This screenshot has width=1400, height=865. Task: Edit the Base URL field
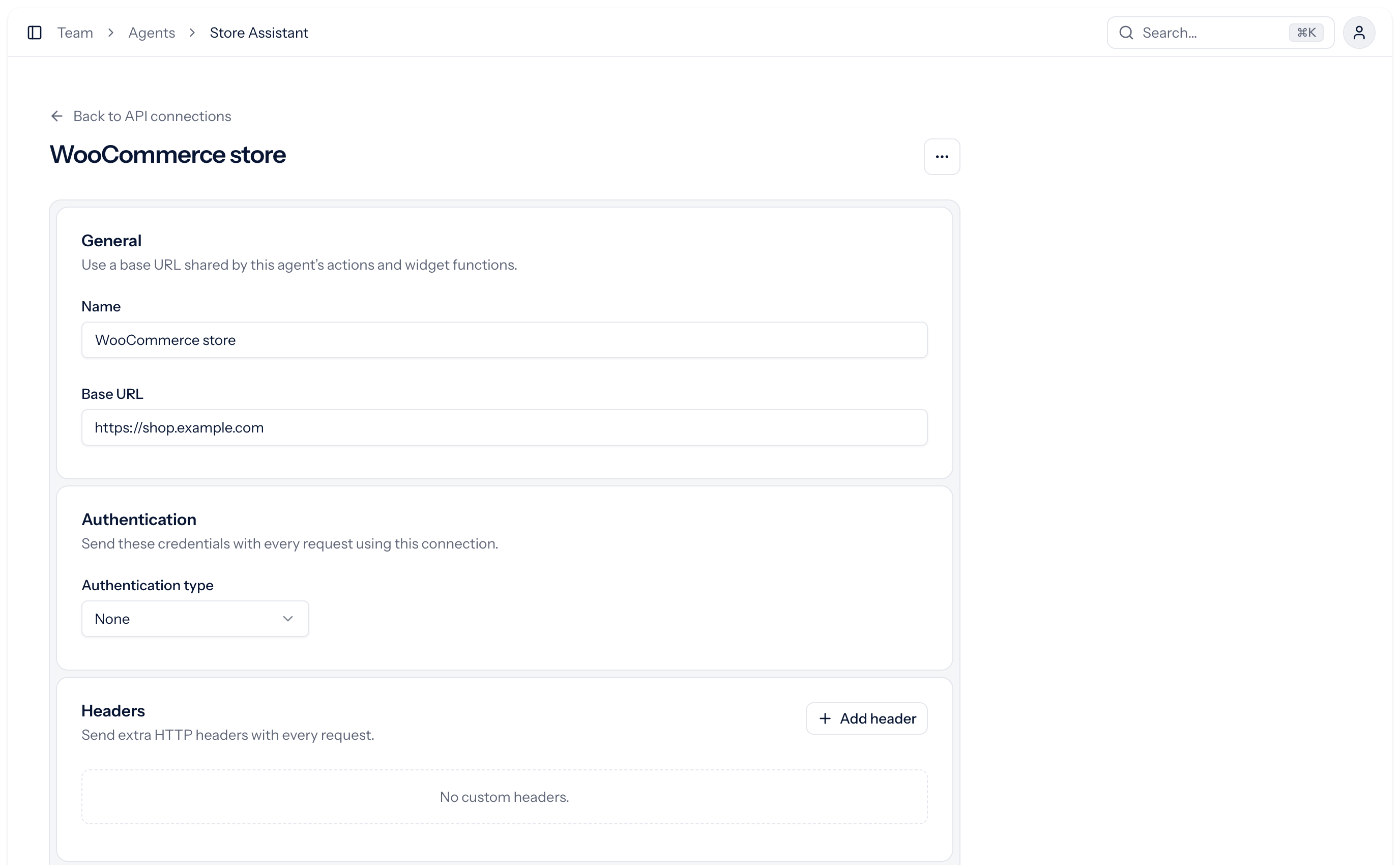click(505, 427)
